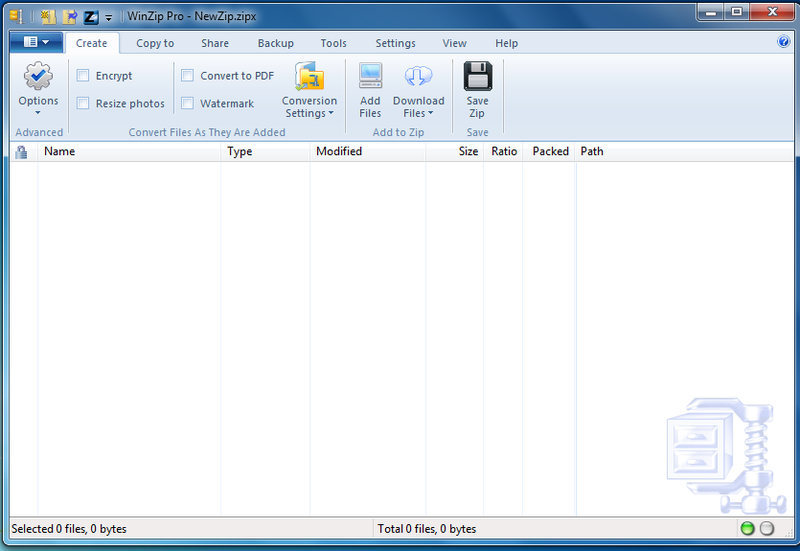This screenshot has height=551, width=800.
Task: Enable the Resize photos checkbox
Action: [x=83, y=103]
